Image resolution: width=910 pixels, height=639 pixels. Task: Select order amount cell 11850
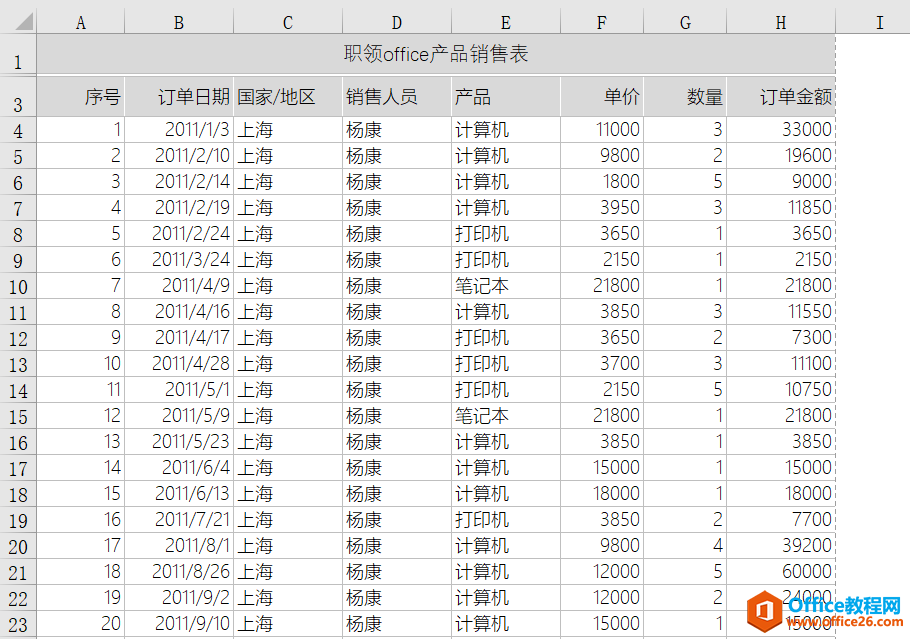click(x=781, y=208)
